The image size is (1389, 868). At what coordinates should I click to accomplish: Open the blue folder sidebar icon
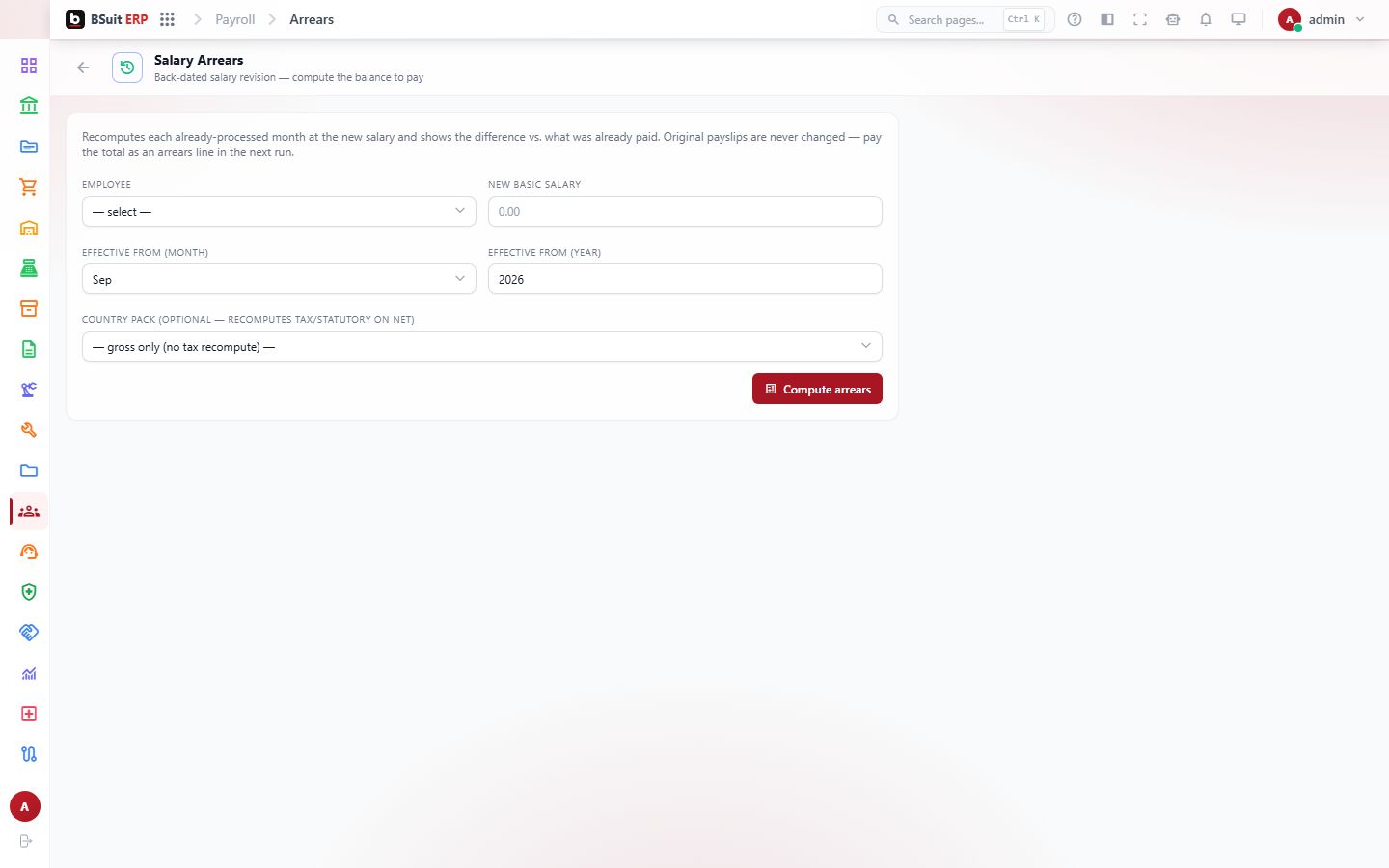(29, 471)
